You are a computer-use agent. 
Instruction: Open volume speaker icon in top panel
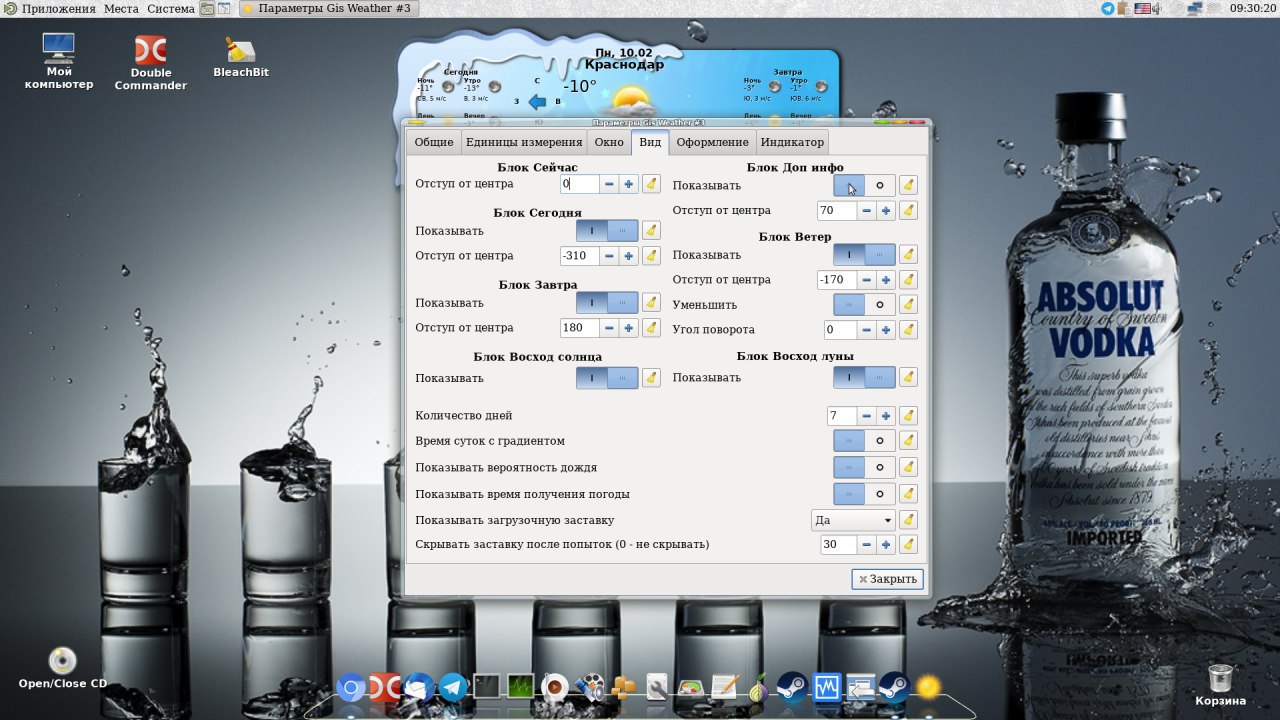click(1157, 8)
